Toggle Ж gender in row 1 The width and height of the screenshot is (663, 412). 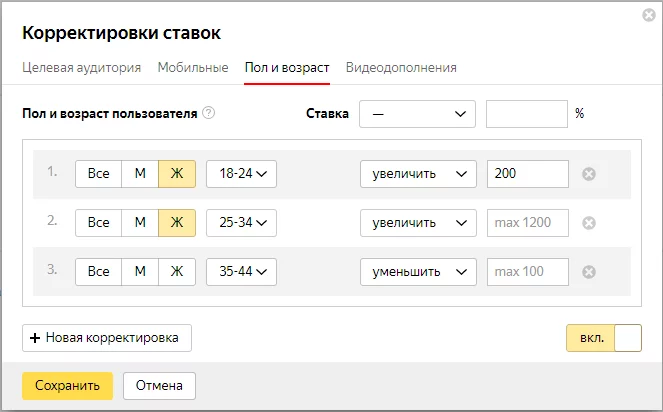click(x=177, y=174)
